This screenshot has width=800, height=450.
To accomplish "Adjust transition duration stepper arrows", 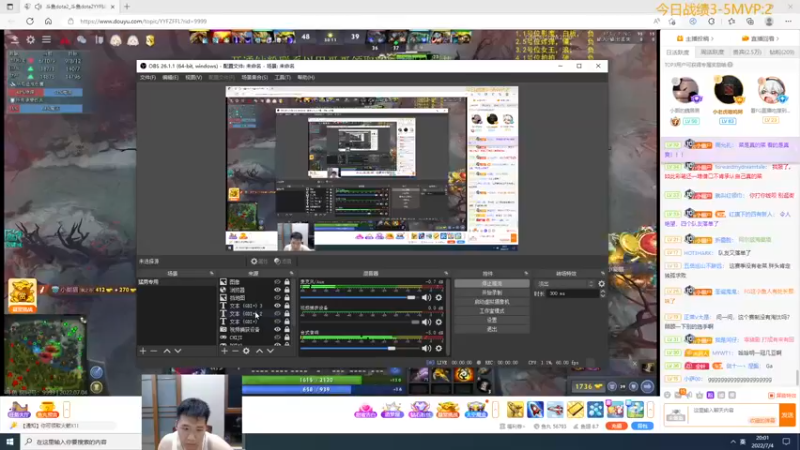I will (603, 294).
